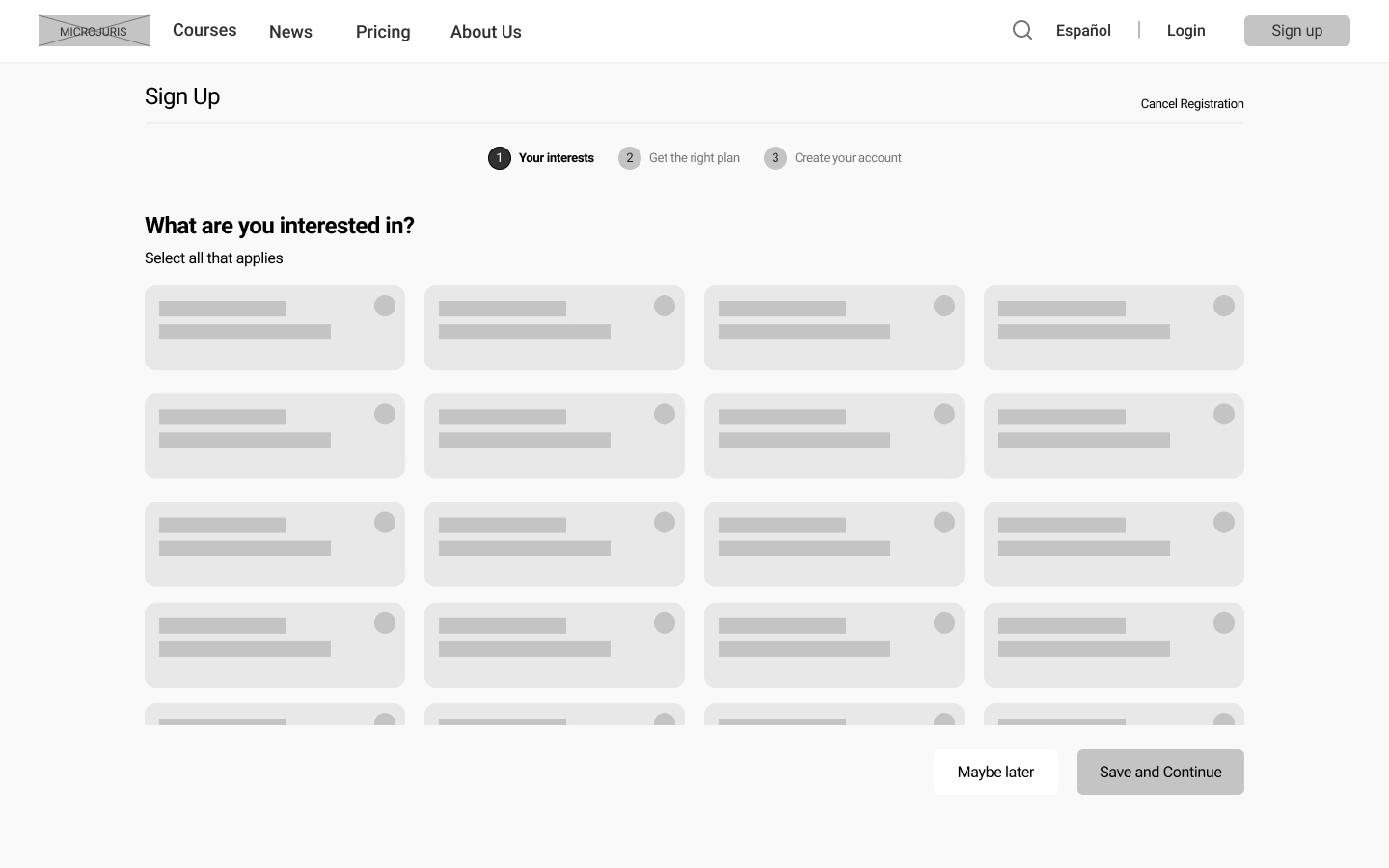
Task: Open the Courses menu
Action: (204, 30)
